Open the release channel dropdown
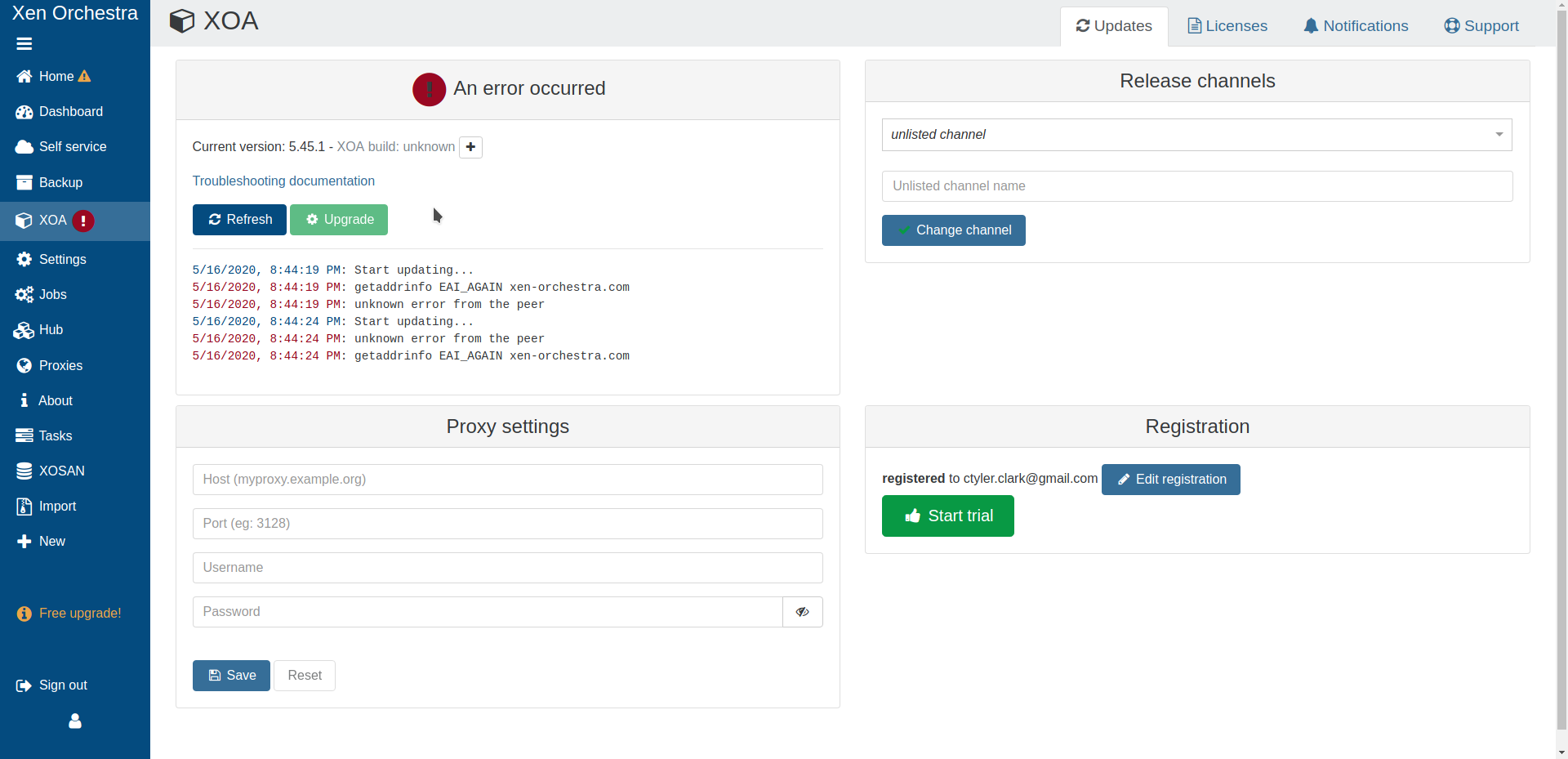Image resolution: width=1568 pixels, height=759 pixels. point(1196,135)
